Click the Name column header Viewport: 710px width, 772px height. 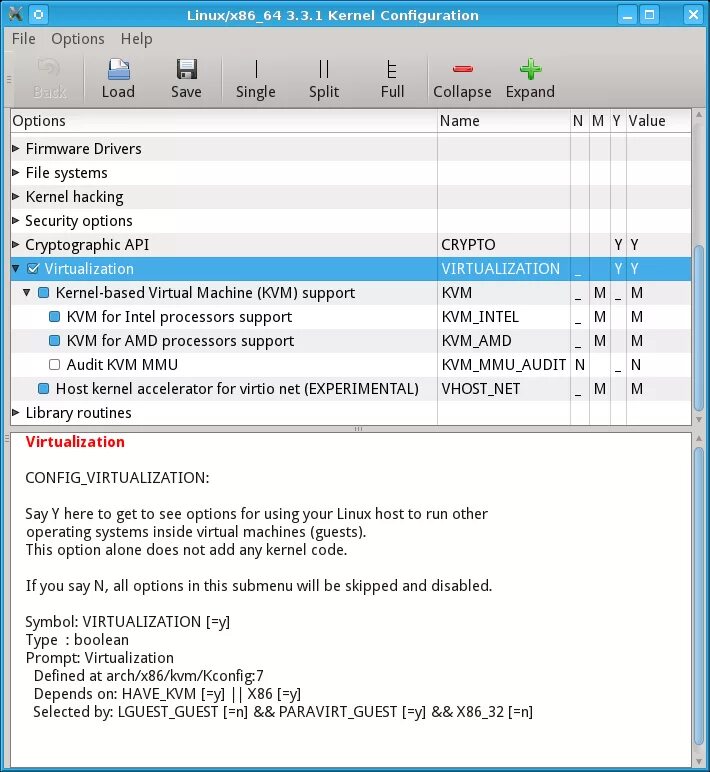[x=504, y=121]
